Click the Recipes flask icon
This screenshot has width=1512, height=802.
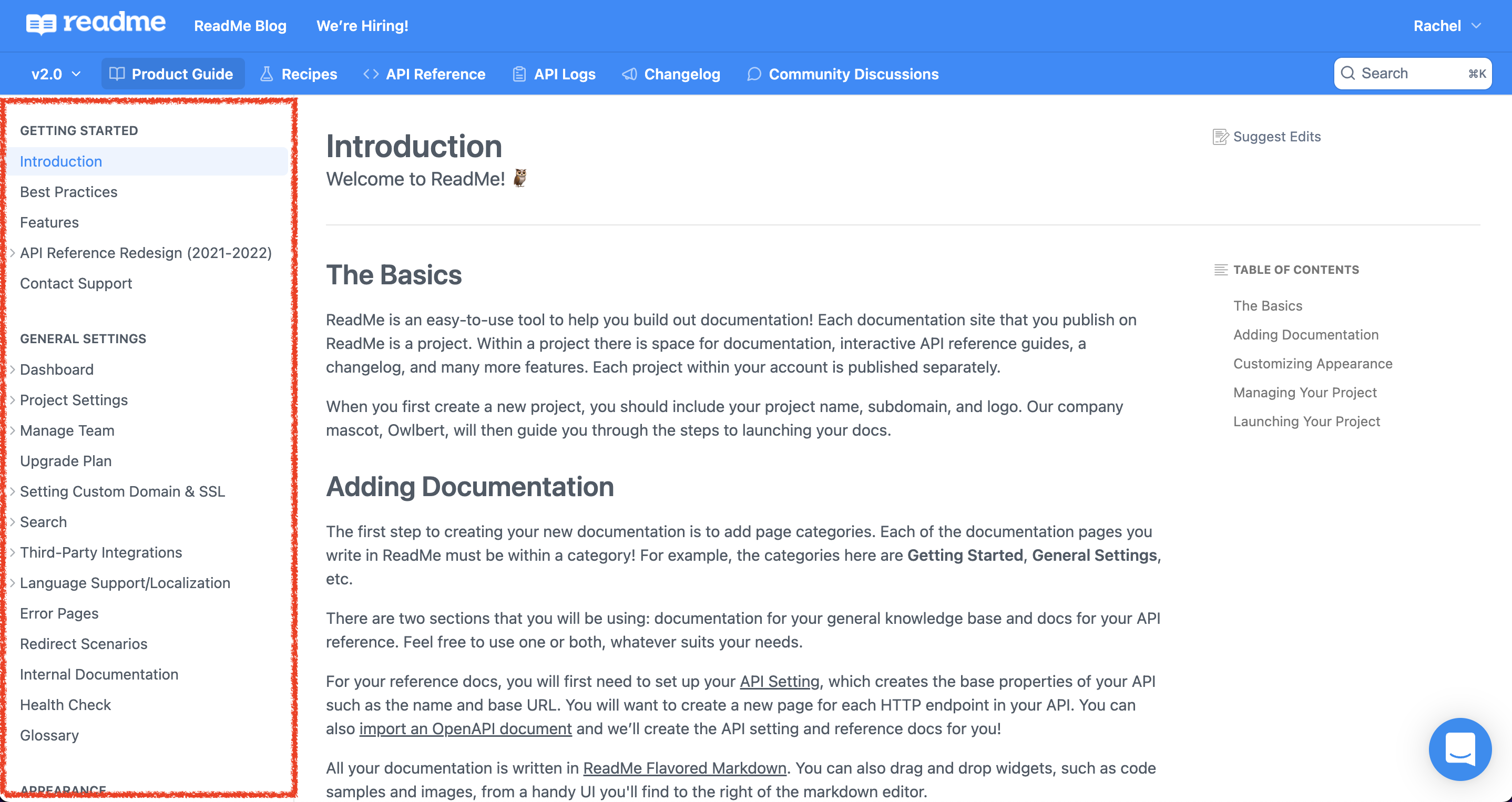267,74
